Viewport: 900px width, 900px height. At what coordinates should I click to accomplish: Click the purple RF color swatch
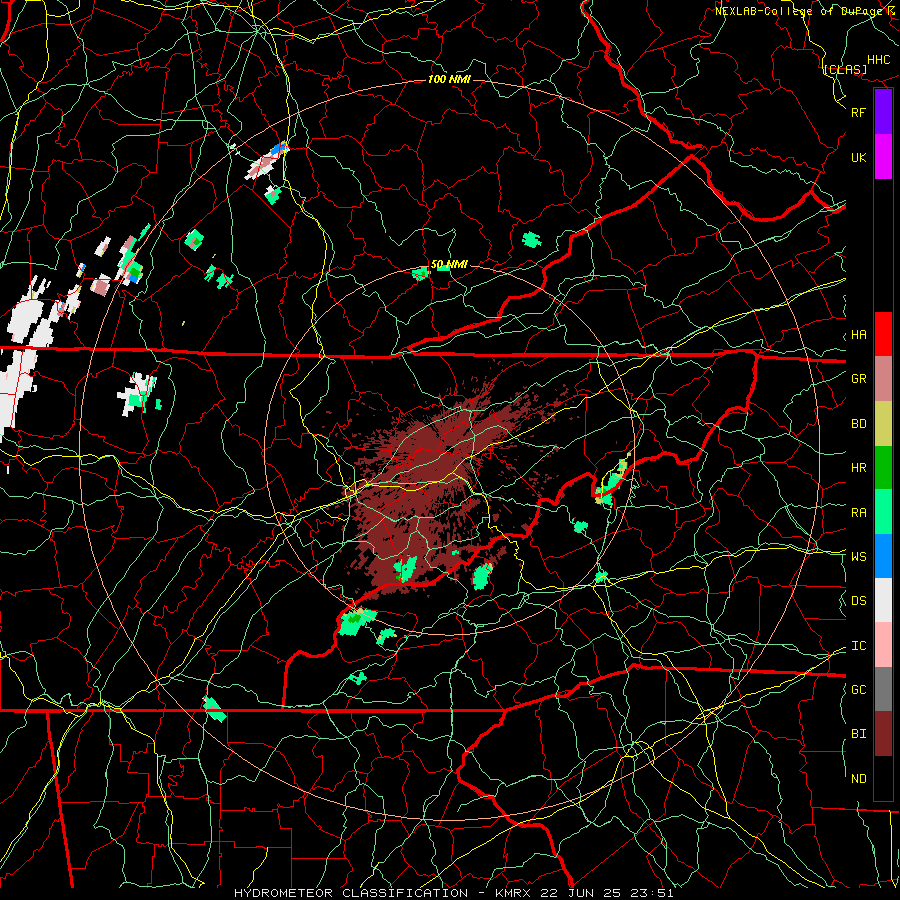click(x=883, y=112)
